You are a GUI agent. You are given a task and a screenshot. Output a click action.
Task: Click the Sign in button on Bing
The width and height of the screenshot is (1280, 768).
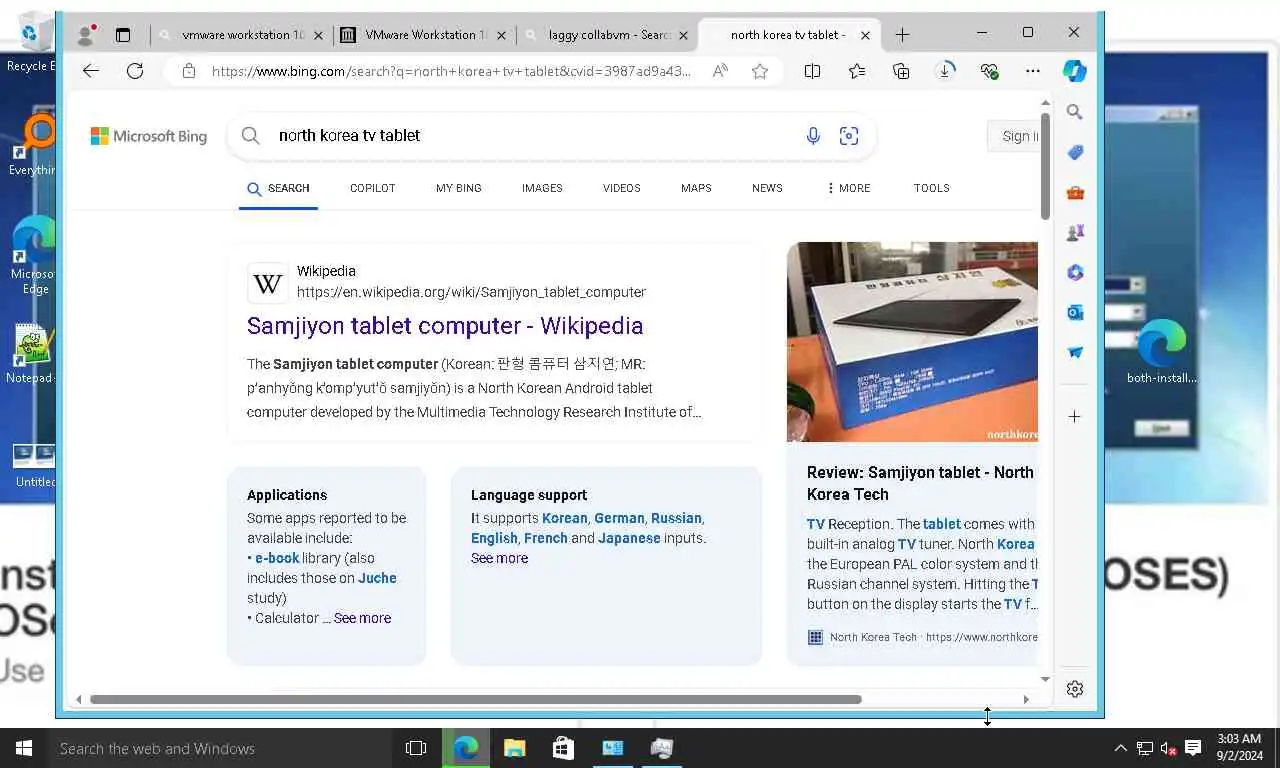click(x=1014, y=136)
